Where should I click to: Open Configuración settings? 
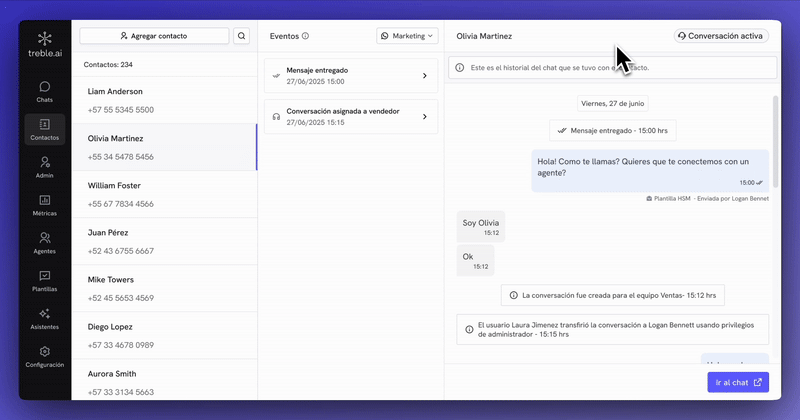point(44,357)
